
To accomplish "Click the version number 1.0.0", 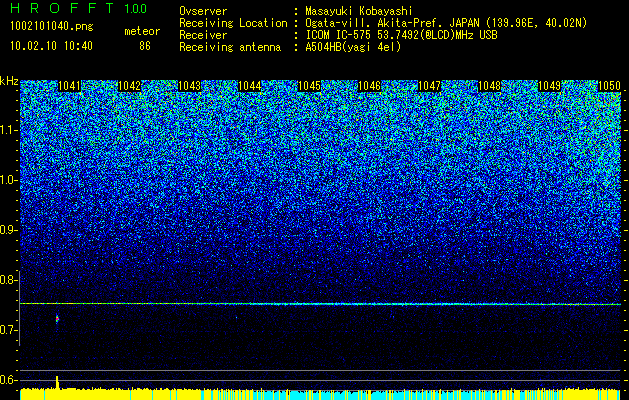I will click(x=136, y=9).
